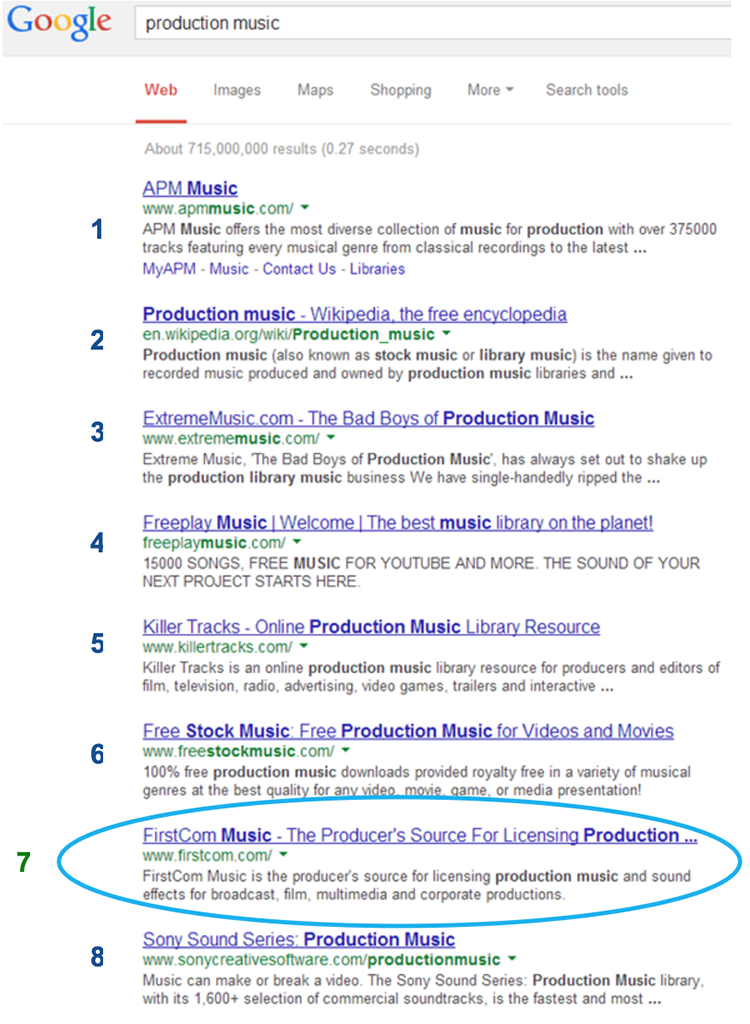Open ExtremeMusic.com Bad Boys result title
Image resolution: width=750 pixels, height=1024 pixels.
click(368, 418)
